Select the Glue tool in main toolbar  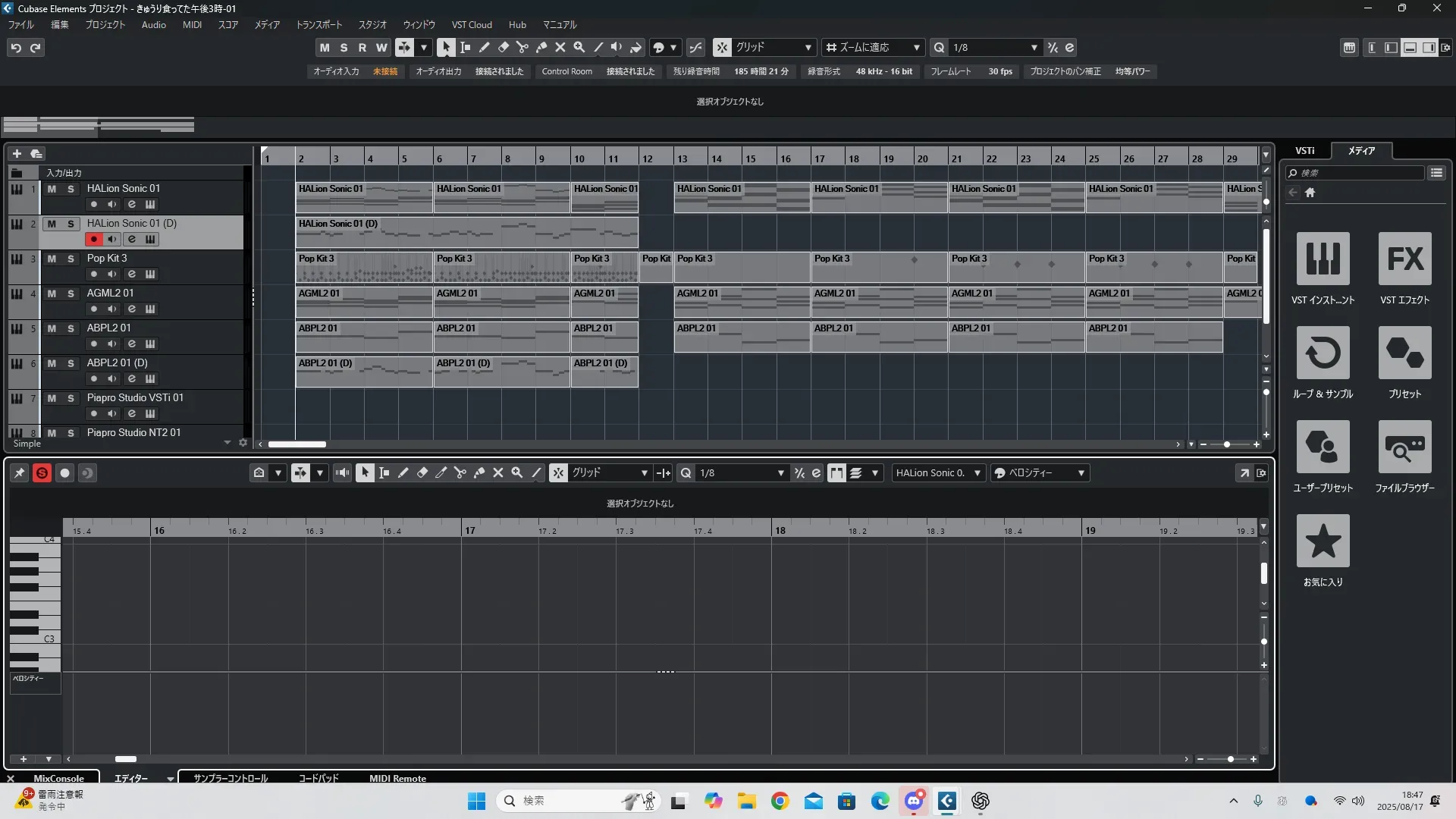pos(541,48)
